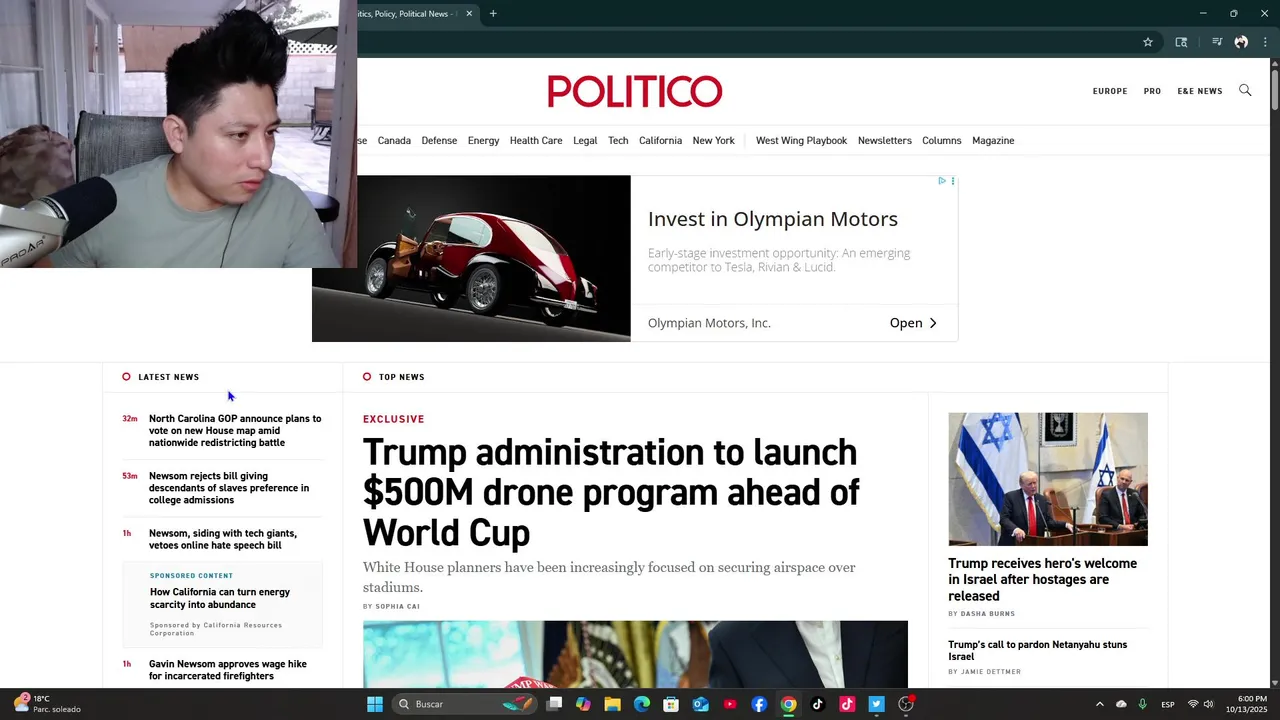Launch Microsoft Edge from the taskbar

[642, 704]
